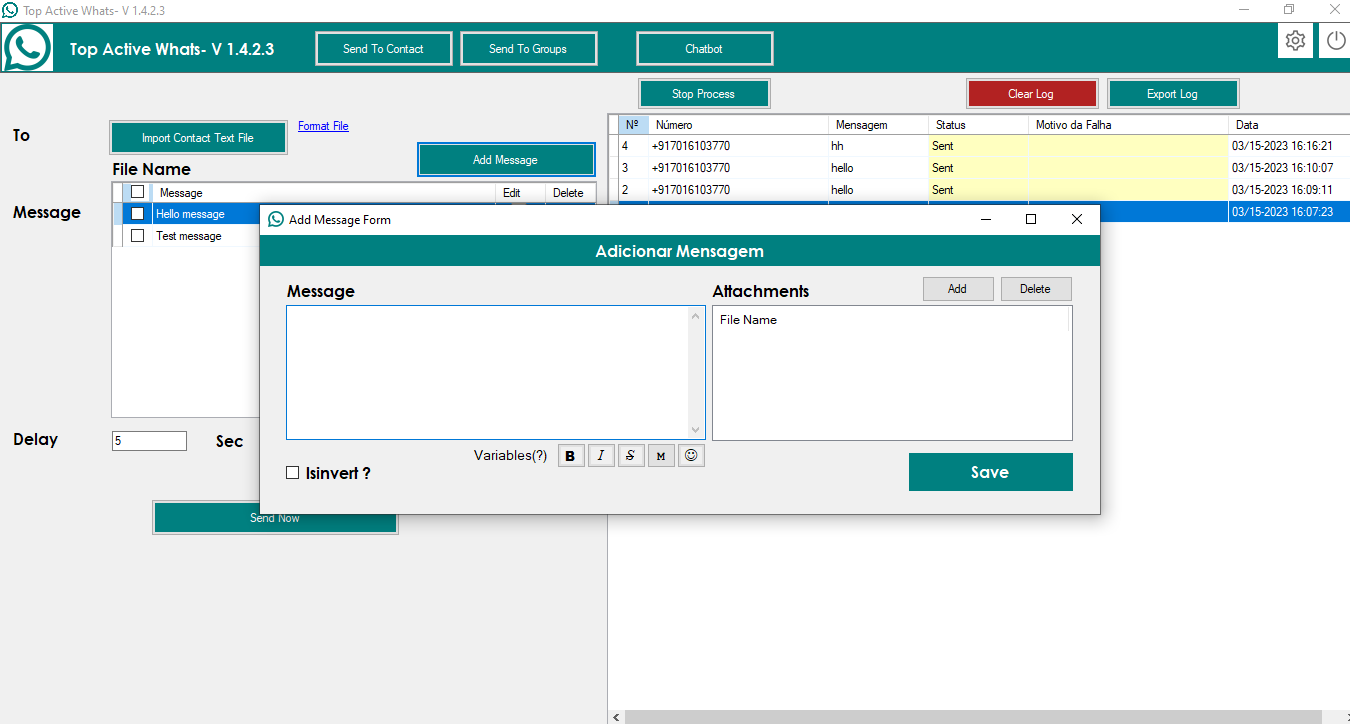Apply strikethrough formatting to the message
Viewport: 1350px width, 724px height.
click(x=630, y=456)
